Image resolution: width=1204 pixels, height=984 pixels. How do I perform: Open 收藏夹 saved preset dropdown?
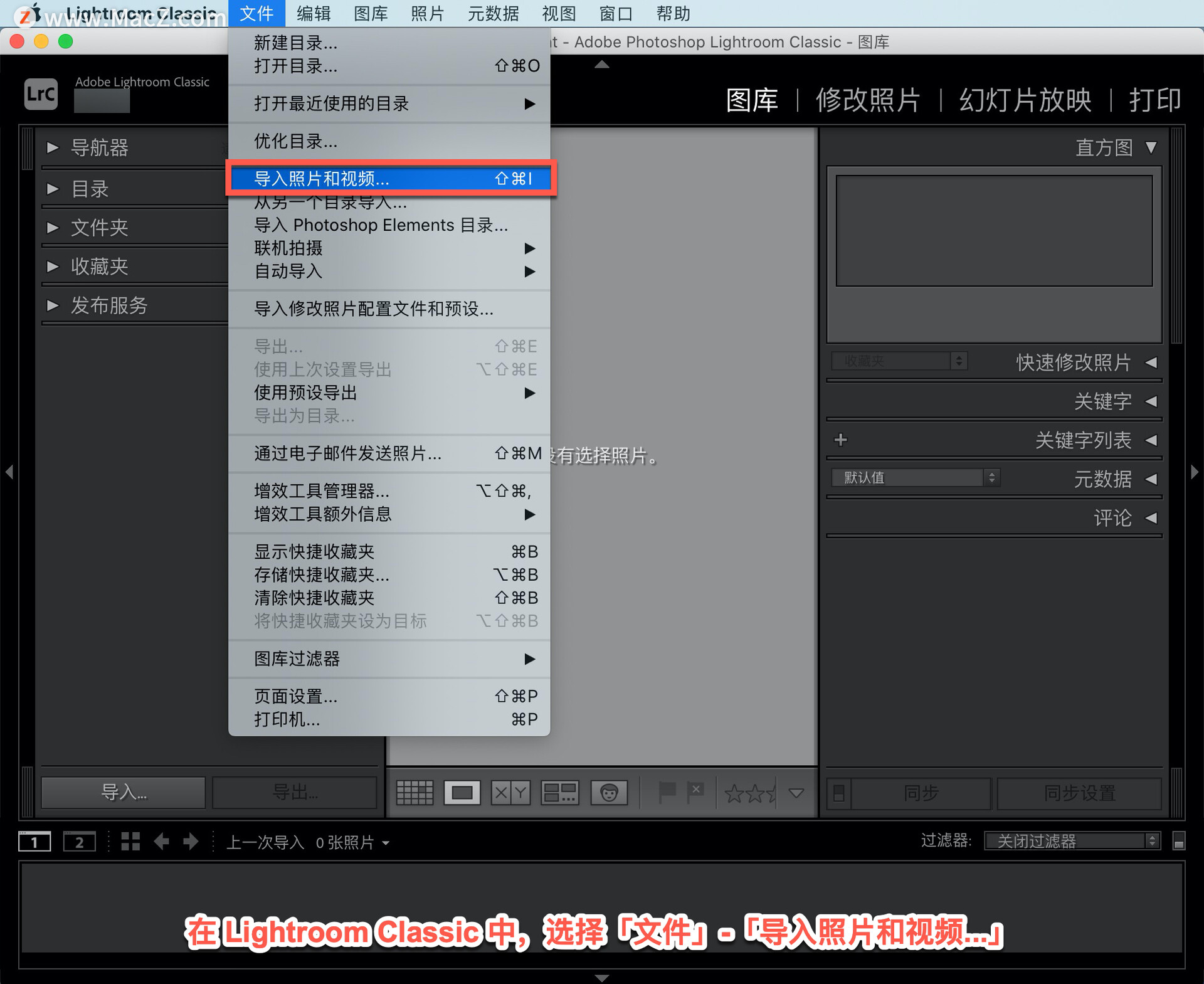pyautogui.click(x=899, y=361)
